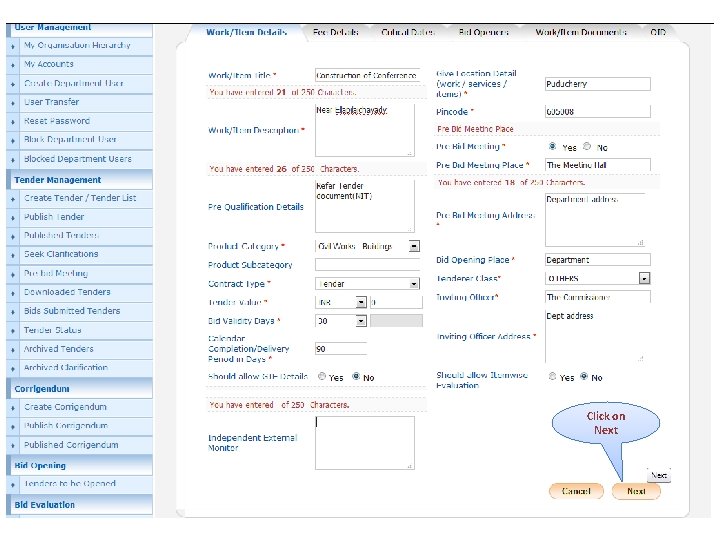Image resolution: width=720 pixels, height=540 pixels.
Task: Click the Pincode field
Action: click(x=597, y=112)
